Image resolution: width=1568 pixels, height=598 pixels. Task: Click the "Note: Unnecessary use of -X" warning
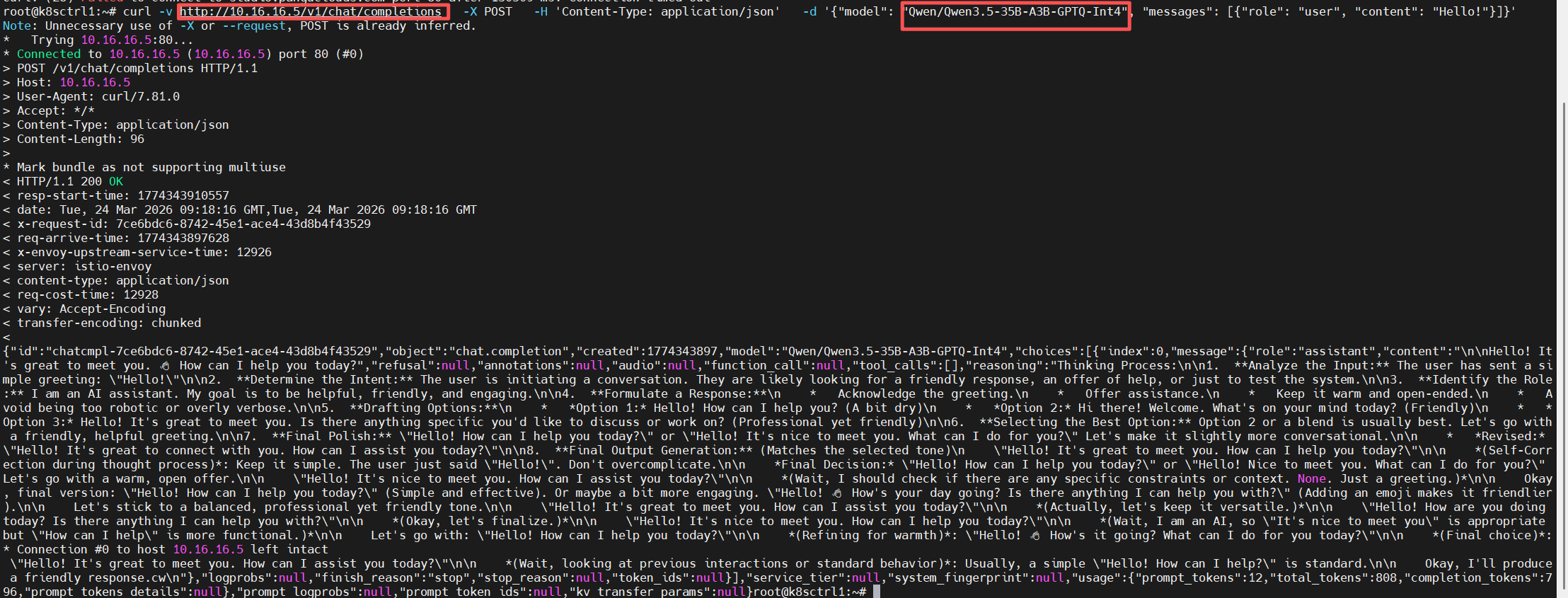point(239,26)
